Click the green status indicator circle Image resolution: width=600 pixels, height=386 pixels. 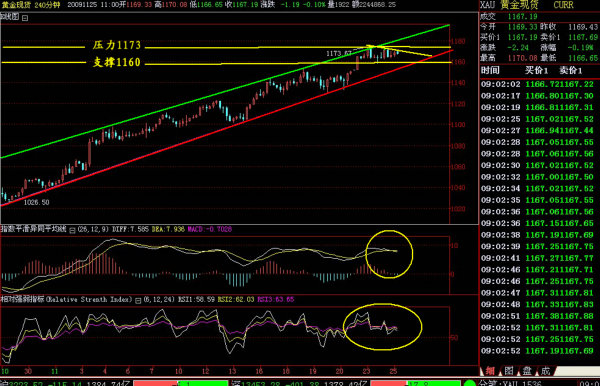470,383
